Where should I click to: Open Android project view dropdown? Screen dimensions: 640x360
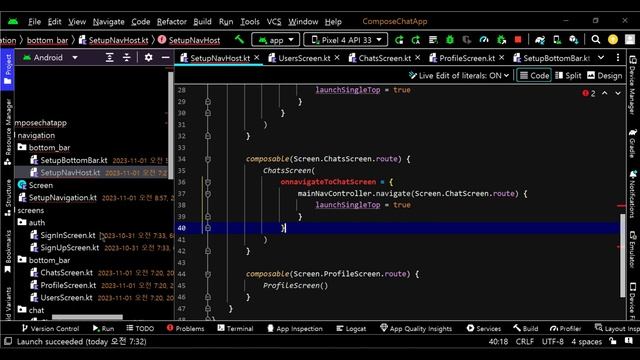tap(50, 58)
